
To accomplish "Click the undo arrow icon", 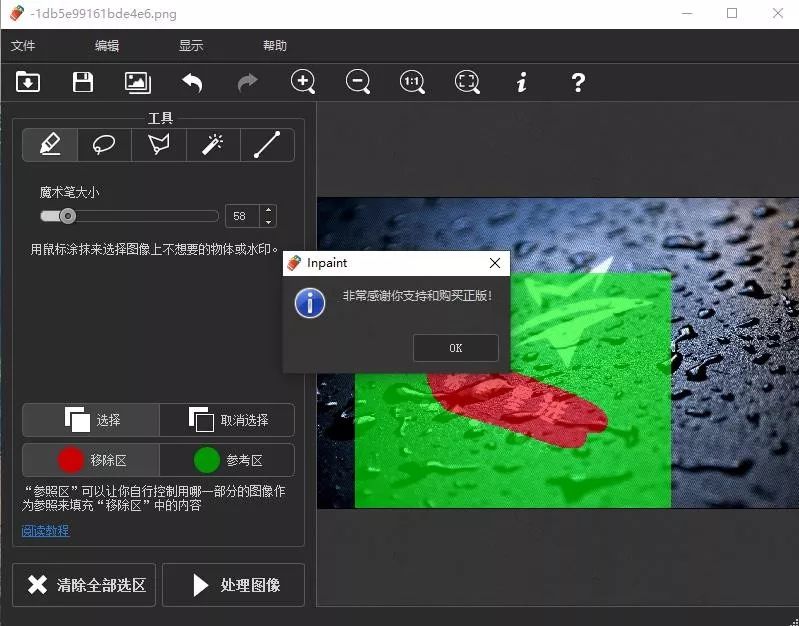I will click(x=192, y=83).
